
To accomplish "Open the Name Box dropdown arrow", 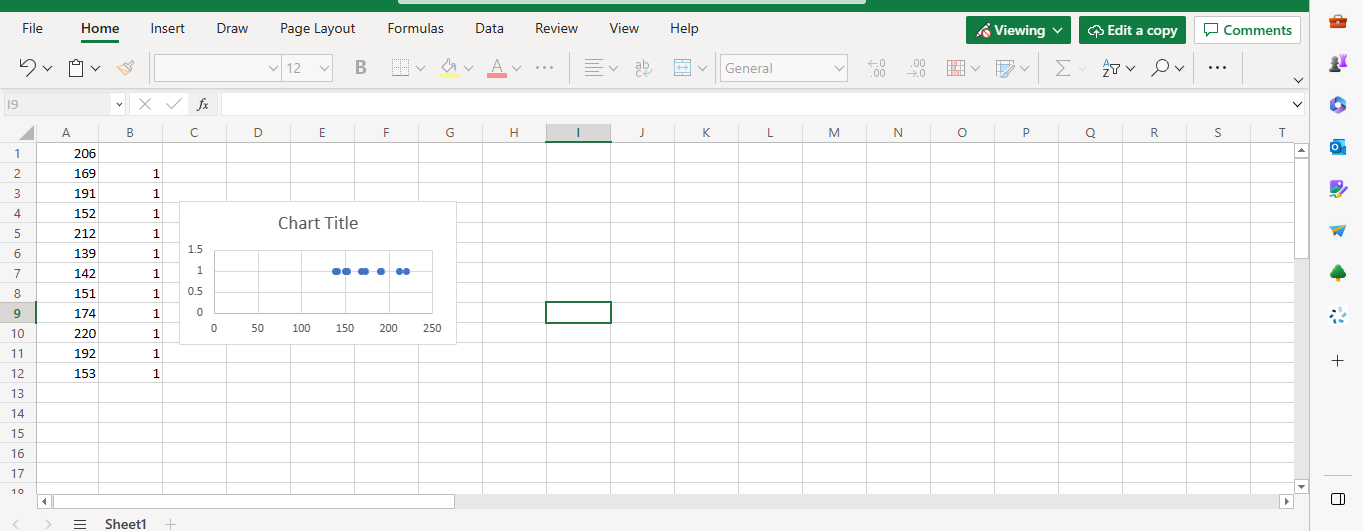I will [119, 104].
